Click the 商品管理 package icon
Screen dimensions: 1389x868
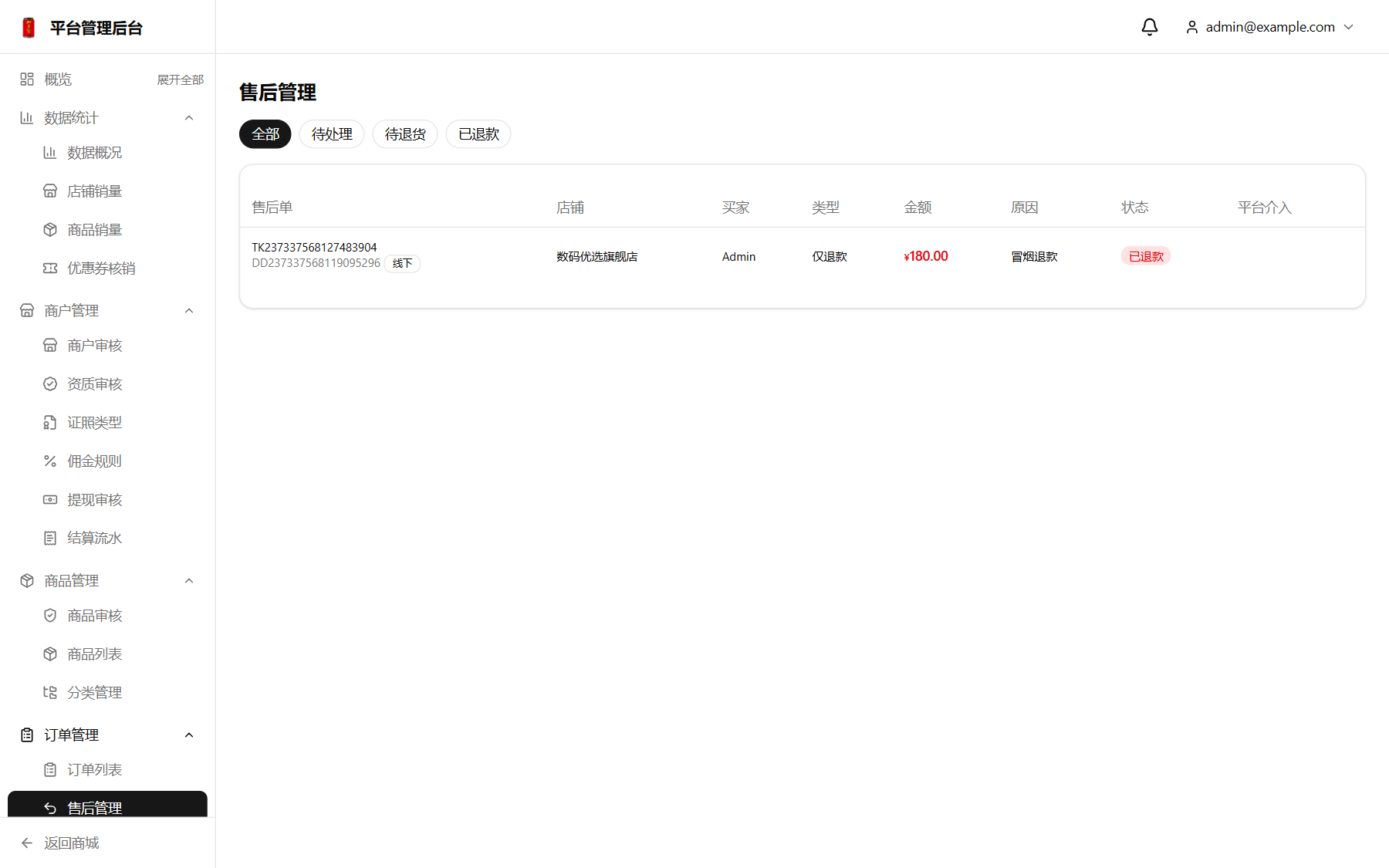pyautogui.click(x=27, y=581)
